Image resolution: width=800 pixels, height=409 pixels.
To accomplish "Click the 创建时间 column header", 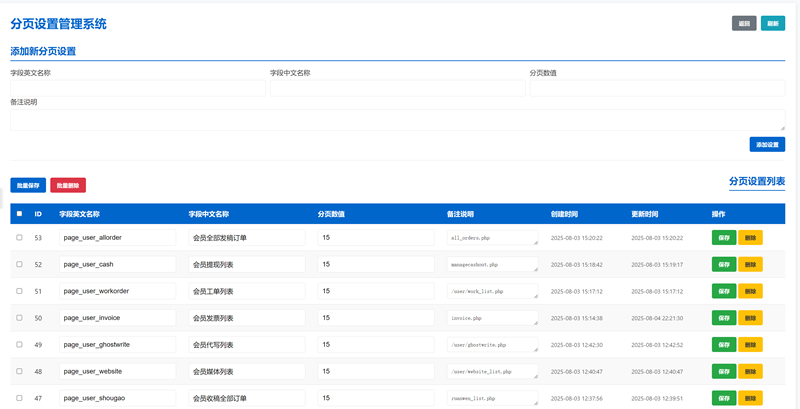I will [x=564, y=214].
